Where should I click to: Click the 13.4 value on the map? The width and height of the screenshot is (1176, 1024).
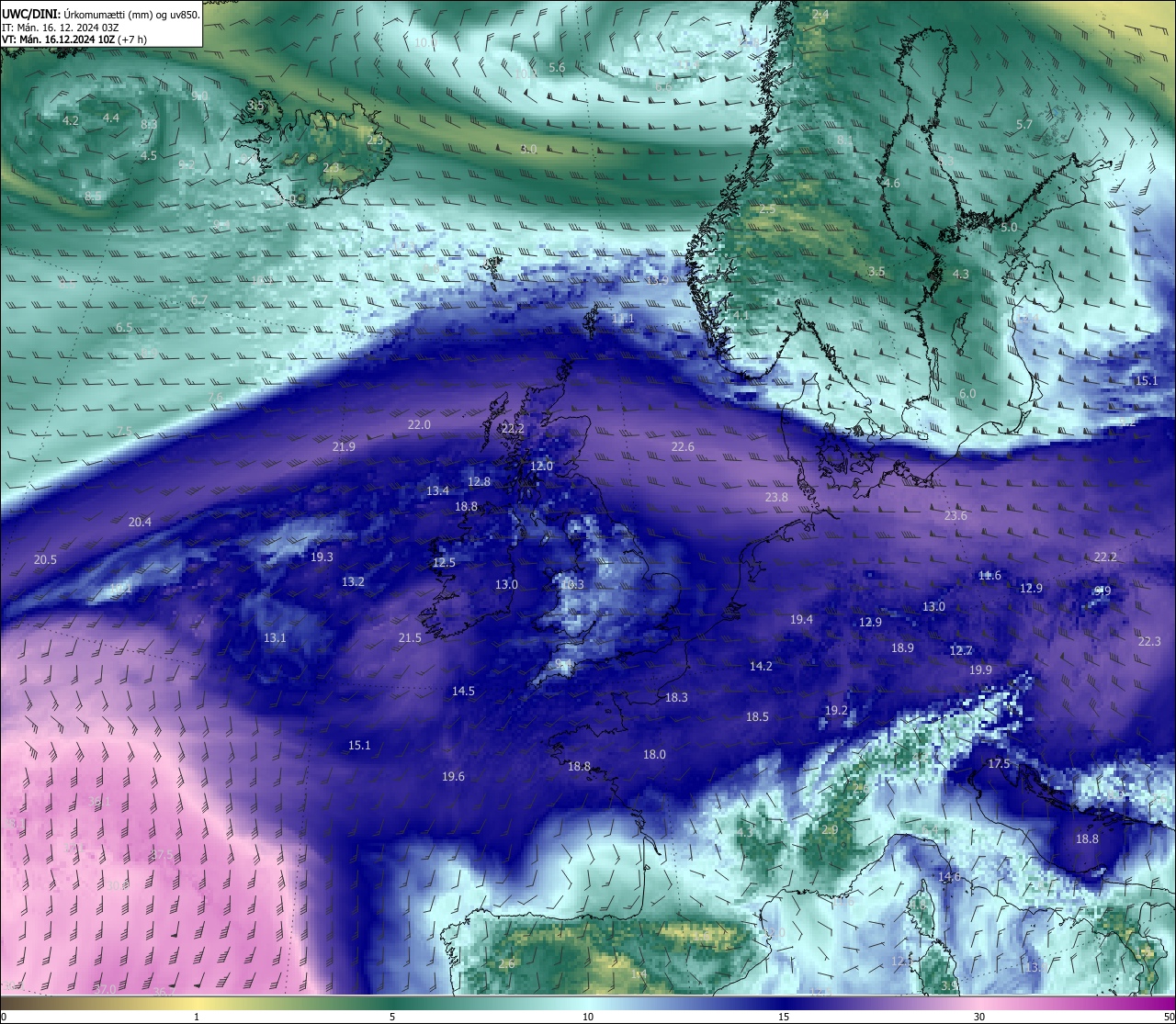pyautogui.click(x=437, y=490)
